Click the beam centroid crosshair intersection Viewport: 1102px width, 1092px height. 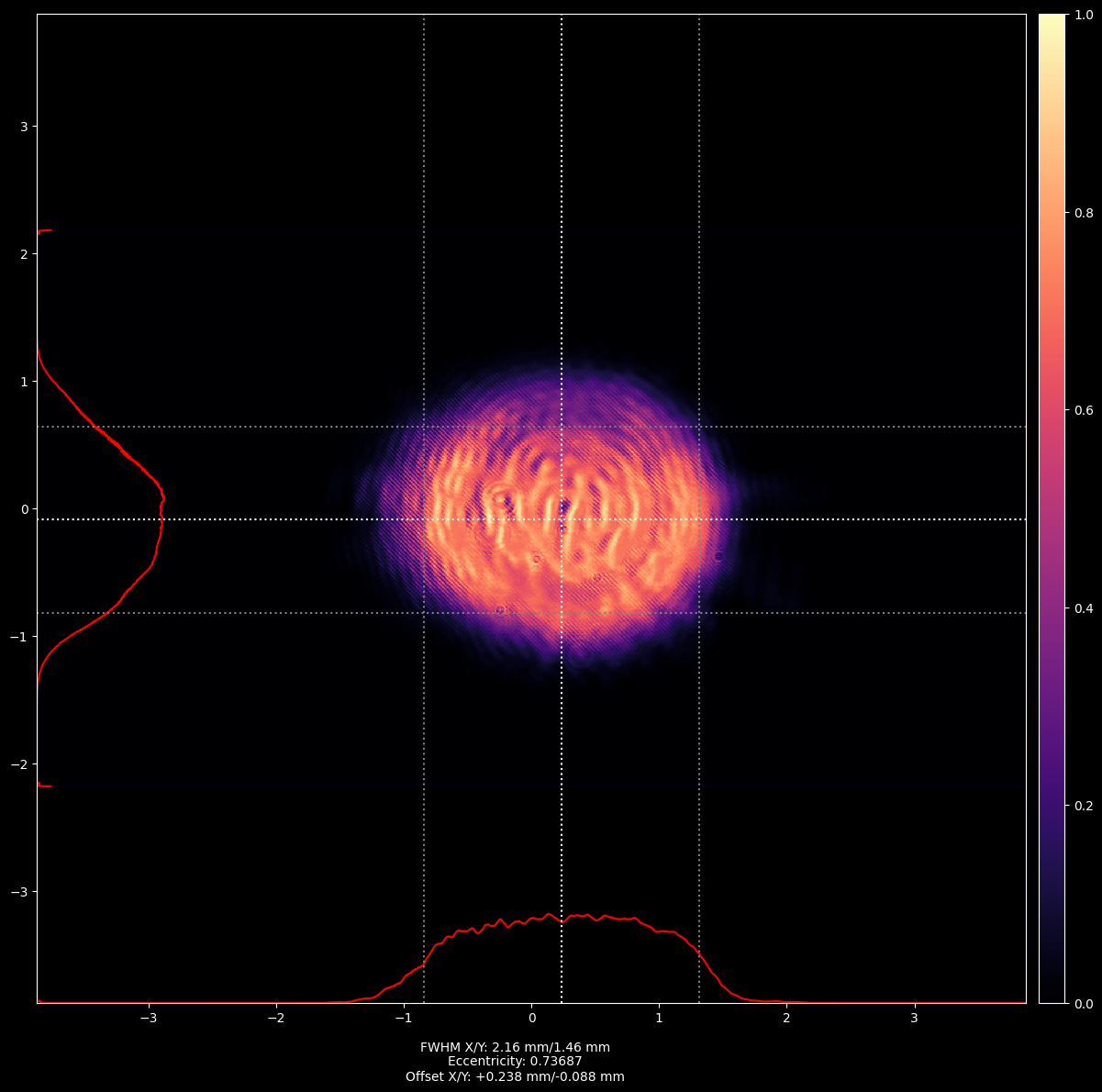point(562,519)
